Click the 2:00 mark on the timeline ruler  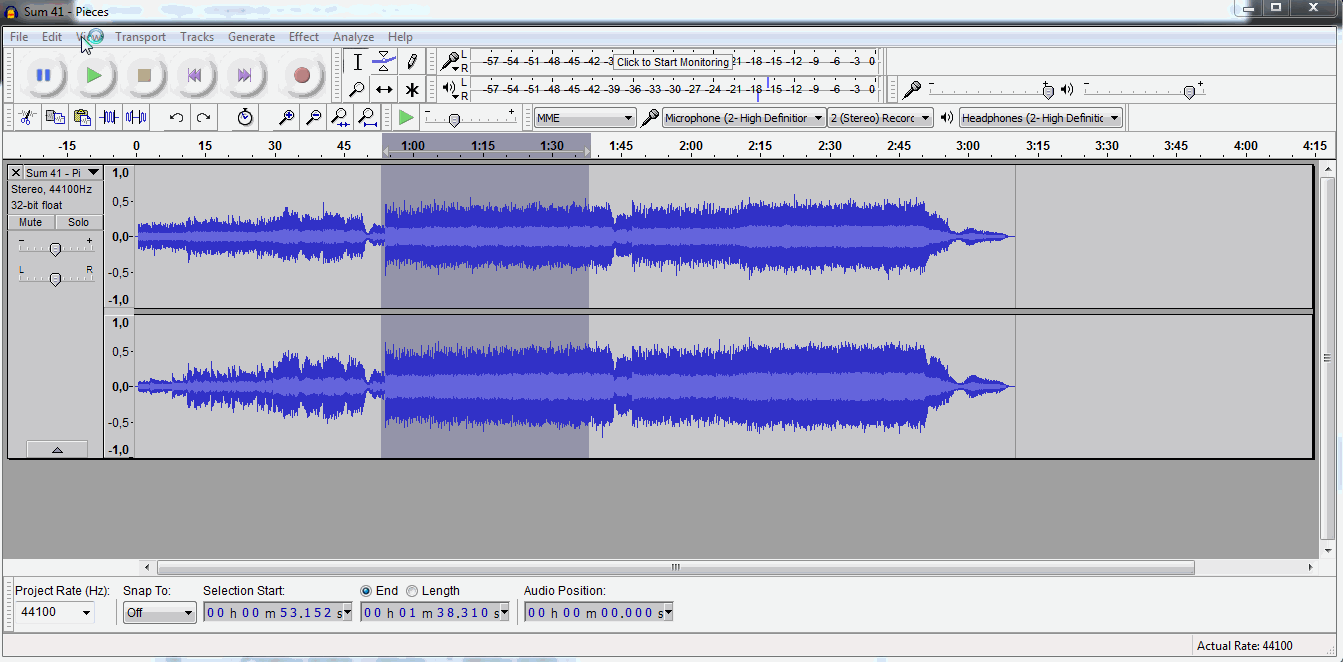(x=690, y=146)
